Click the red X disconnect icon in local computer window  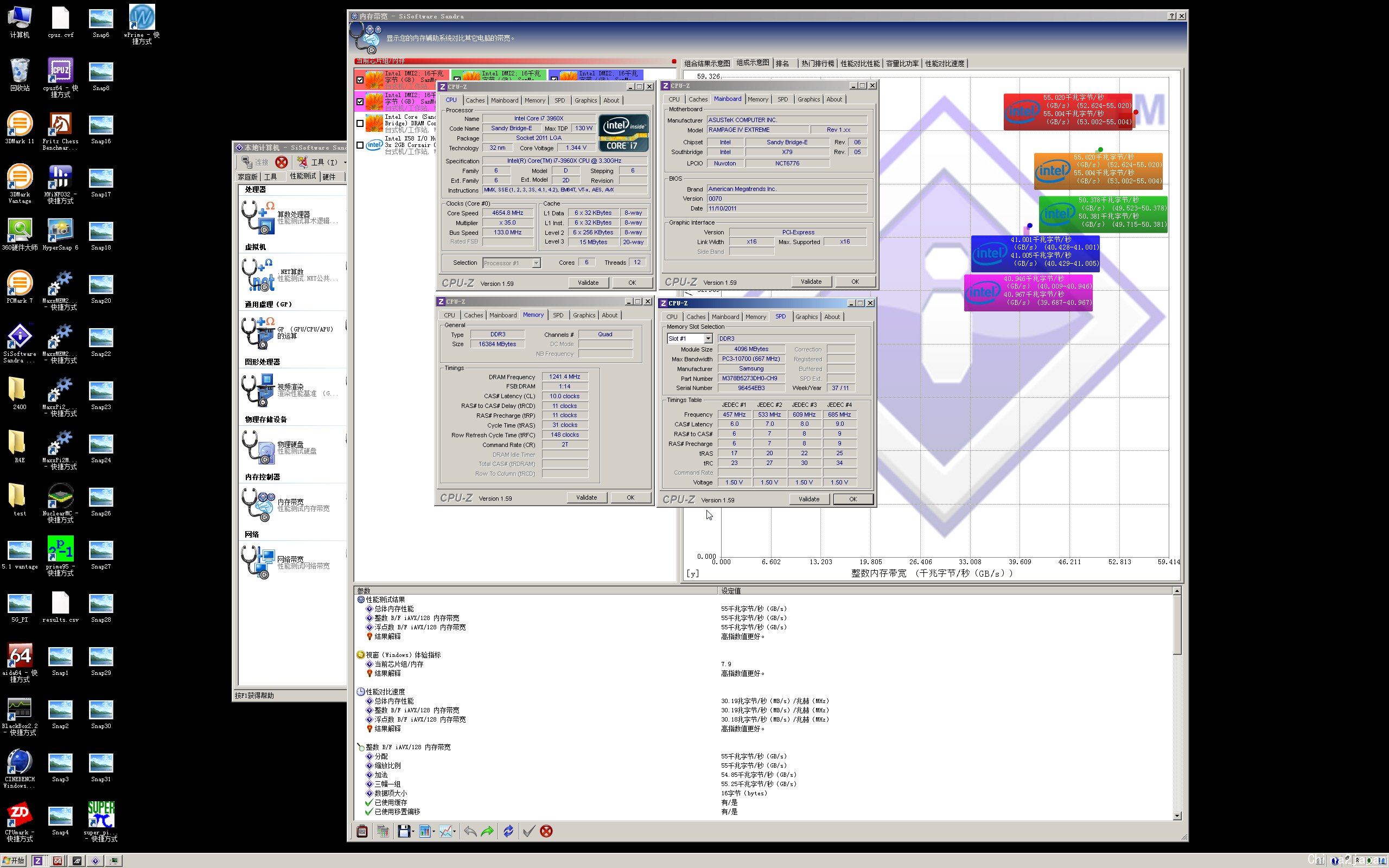281,162
